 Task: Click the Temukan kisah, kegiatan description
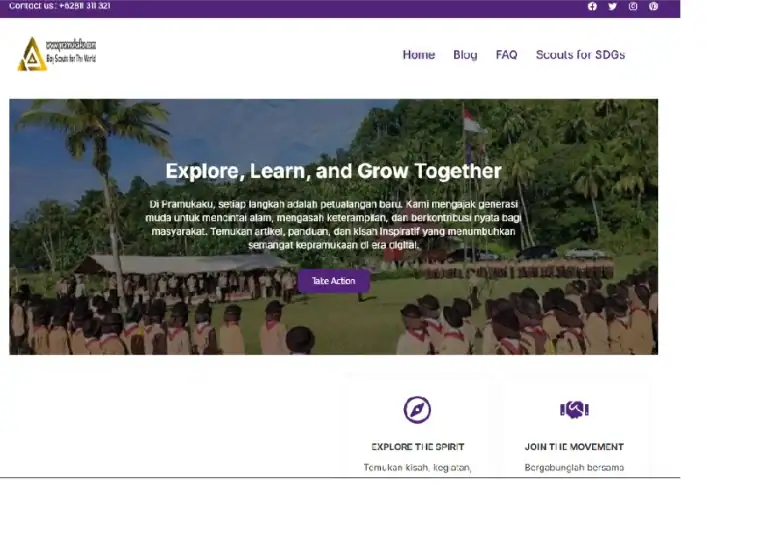coord(417,467)
